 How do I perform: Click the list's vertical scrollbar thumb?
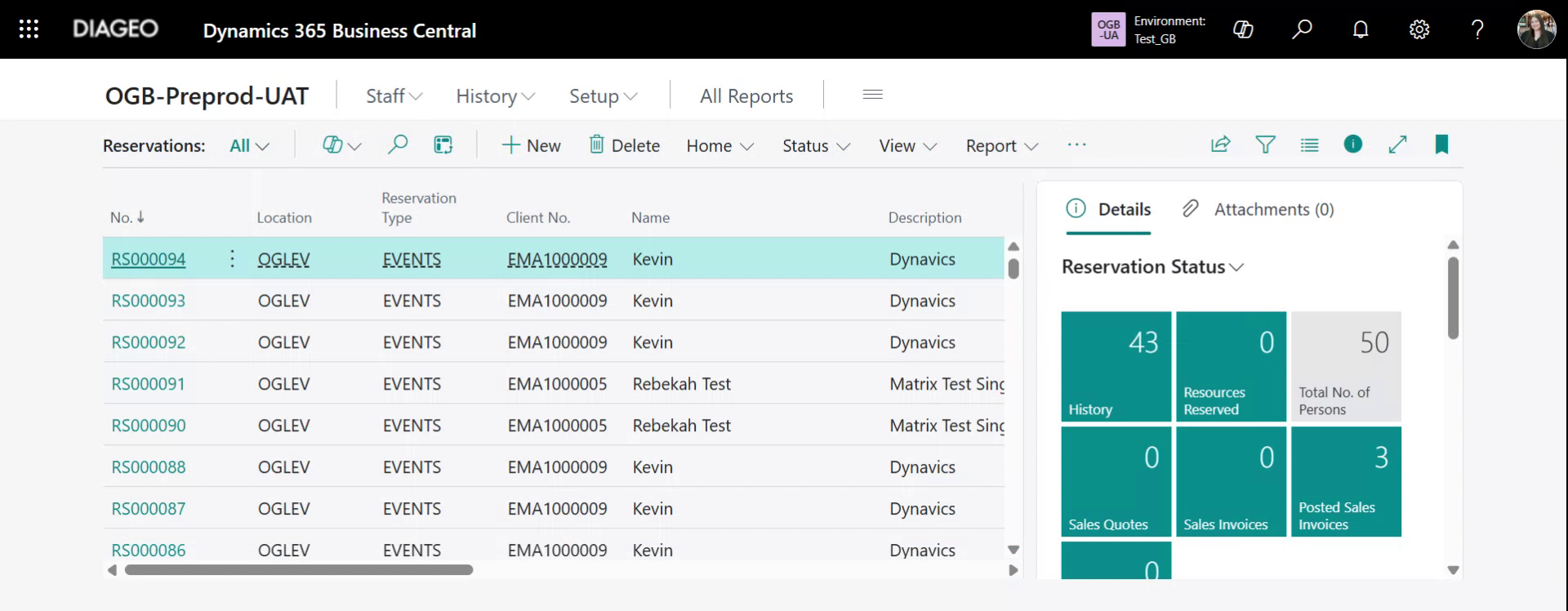(x=1013, y=268)
